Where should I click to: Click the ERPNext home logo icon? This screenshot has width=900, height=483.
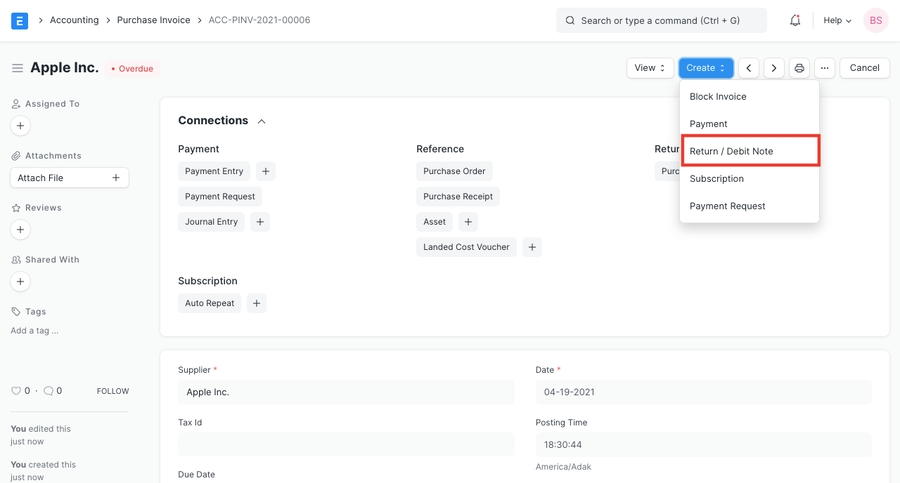click(x=19, y=20)
